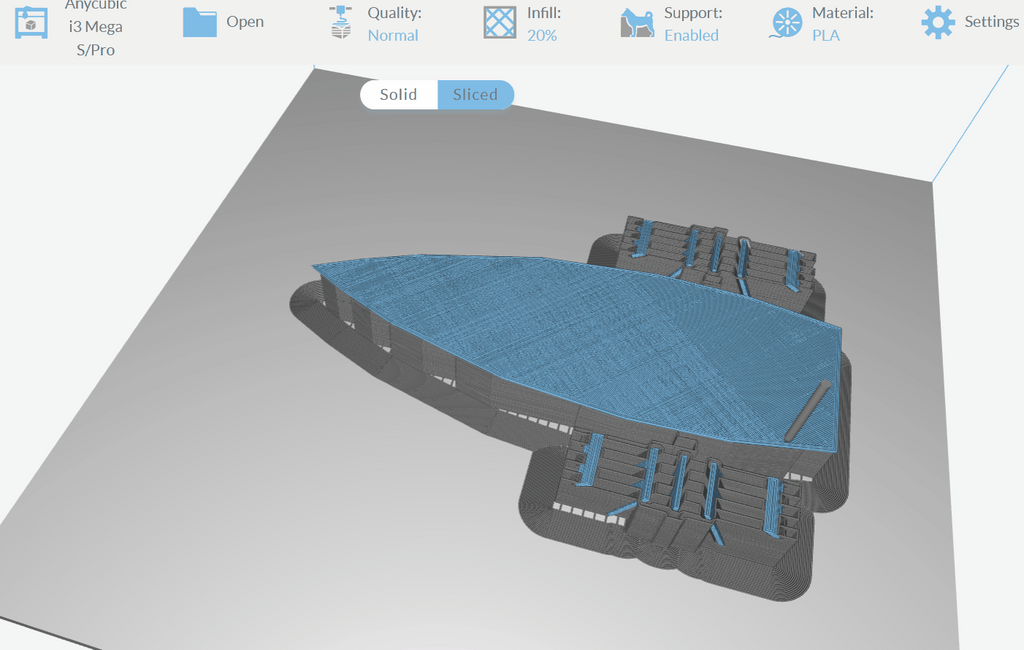Screen dimensions: 1024x650
Task: Click the Material filament spool icon
Action: point(786,23)
